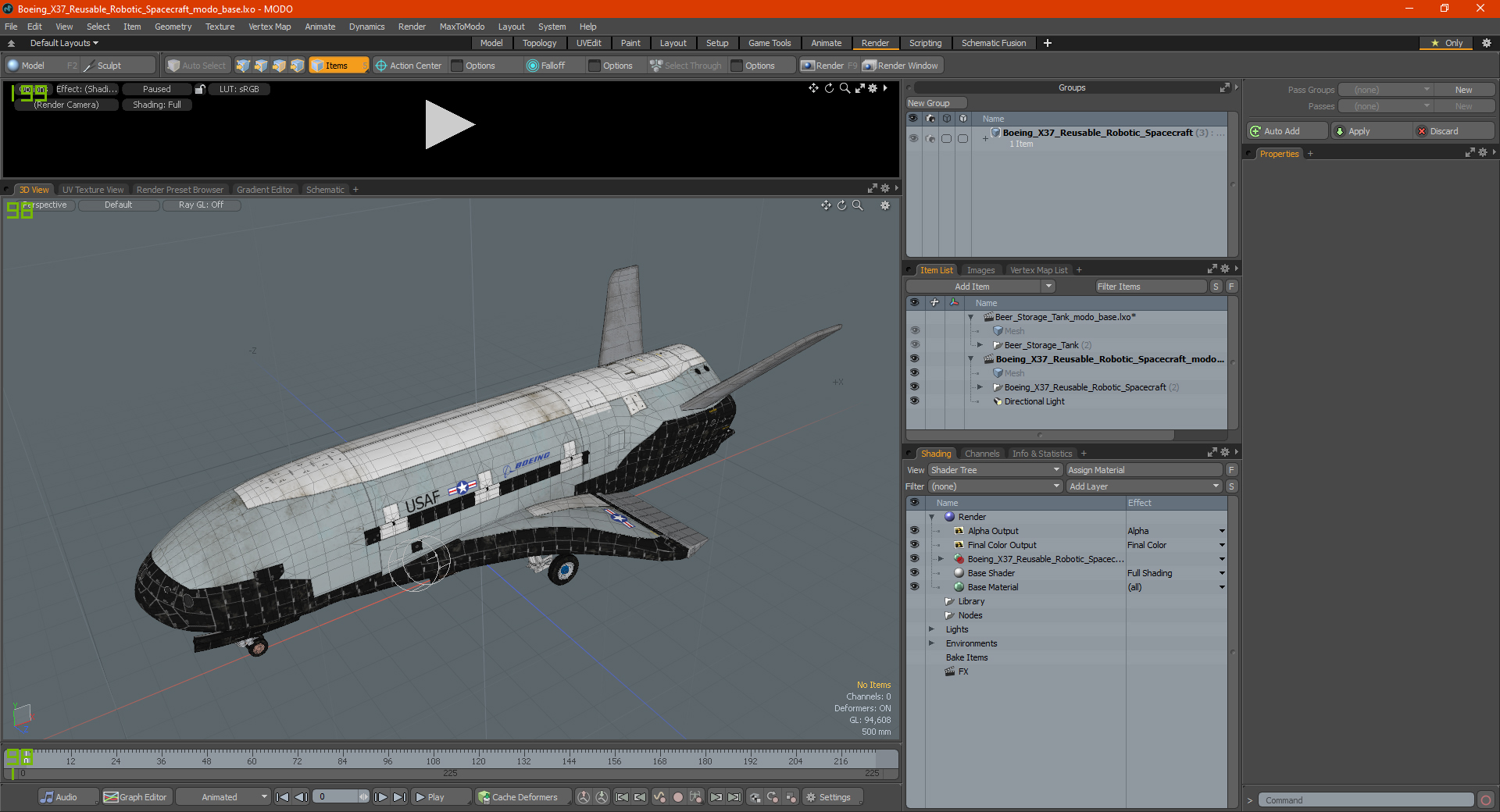Viewport: 1500px width, 812px height.
Task: Switch to the UV Texture View tab
Action: 93,190
